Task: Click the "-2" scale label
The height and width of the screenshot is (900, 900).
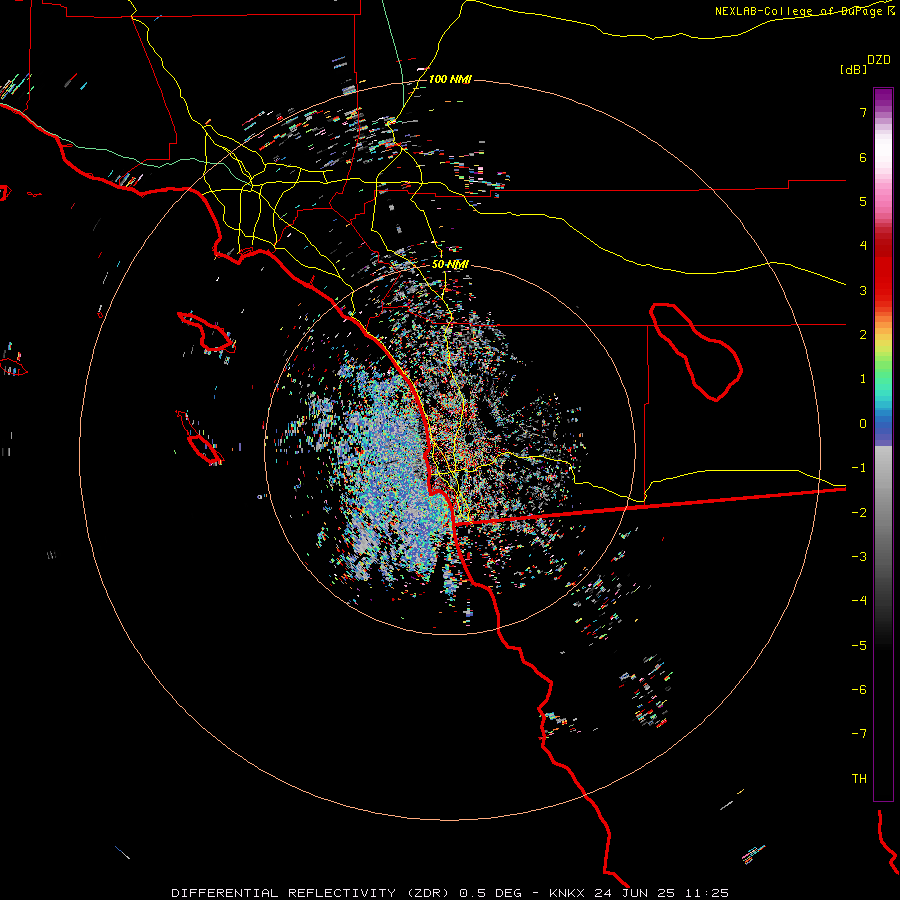Action: tap(859, 513)
